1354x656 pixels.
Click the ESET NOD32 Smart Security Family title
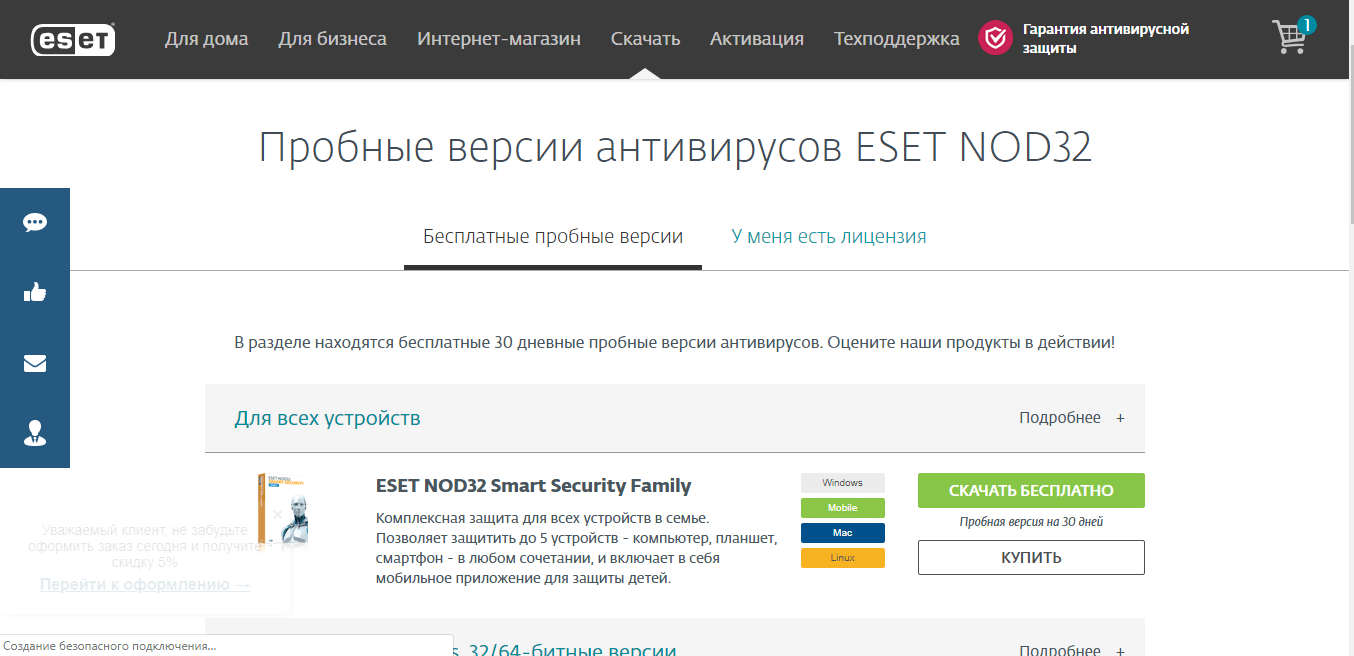(x=533, y=486)
